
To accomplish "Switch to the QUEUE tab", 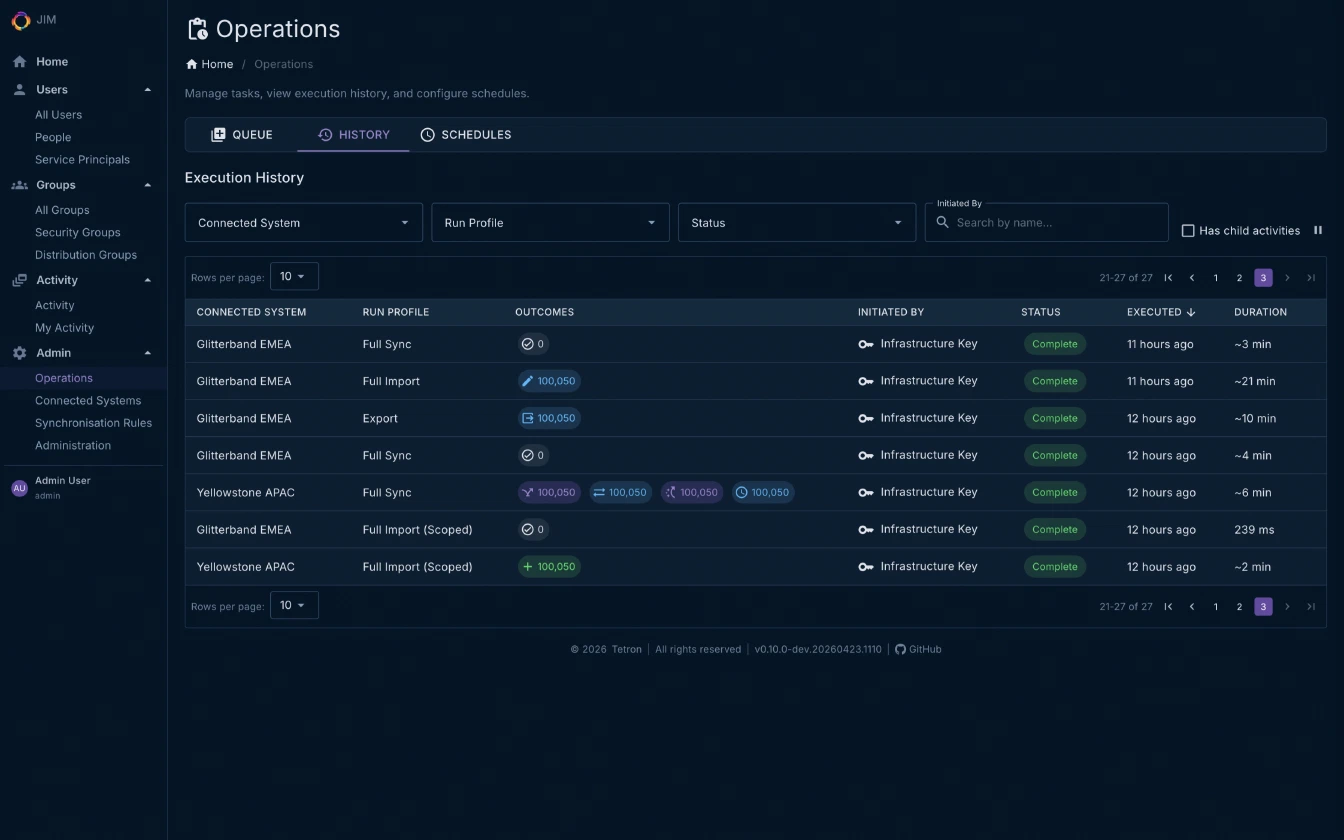I will pyautogui.click(x=242, y=134).
